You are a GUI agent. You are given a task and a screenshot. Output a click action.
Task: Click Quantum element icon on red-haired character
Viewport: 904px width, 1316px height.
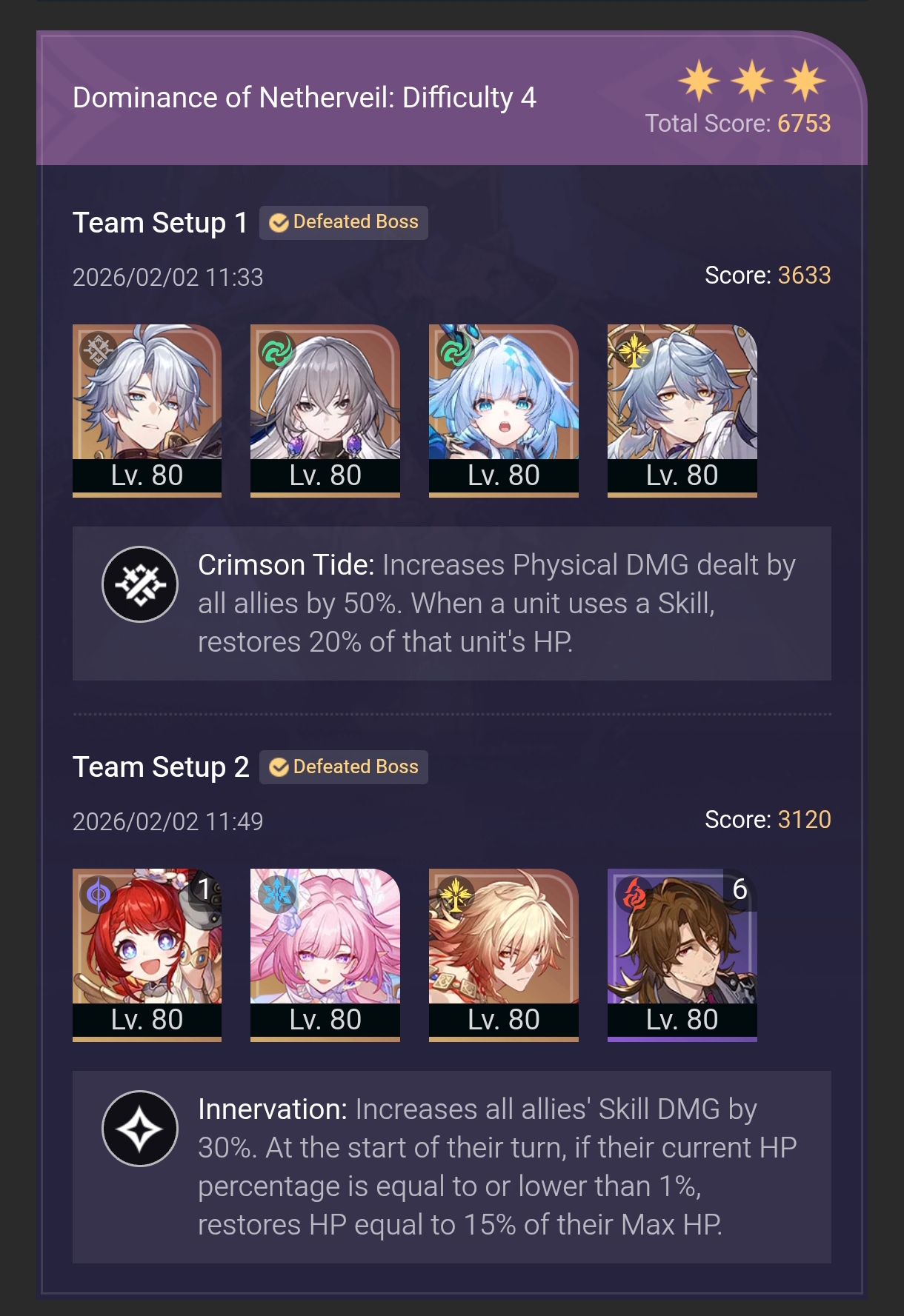click(99, 895)
